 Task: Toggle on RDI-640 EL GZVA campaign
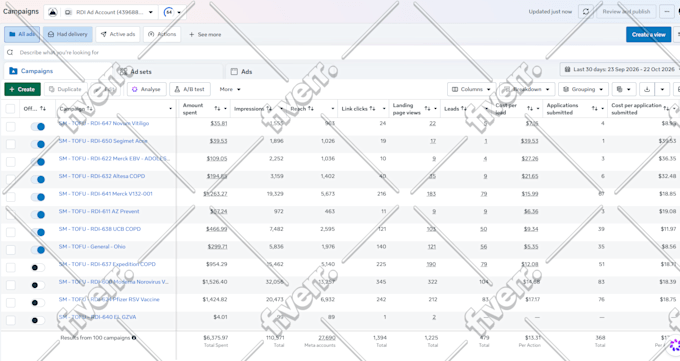(x=38, y=320)
